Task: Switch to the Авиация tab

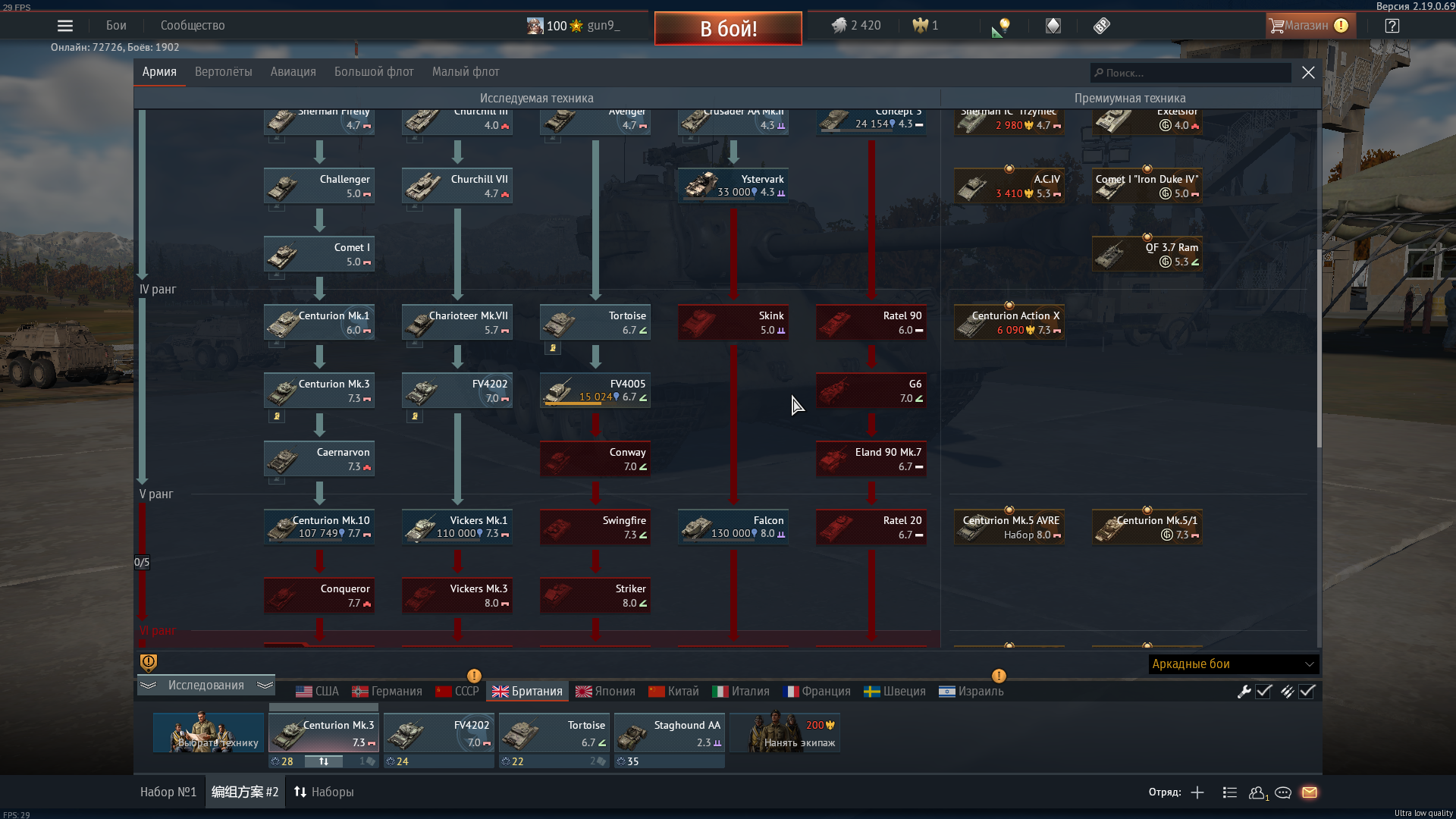Action: click(293, 72)
